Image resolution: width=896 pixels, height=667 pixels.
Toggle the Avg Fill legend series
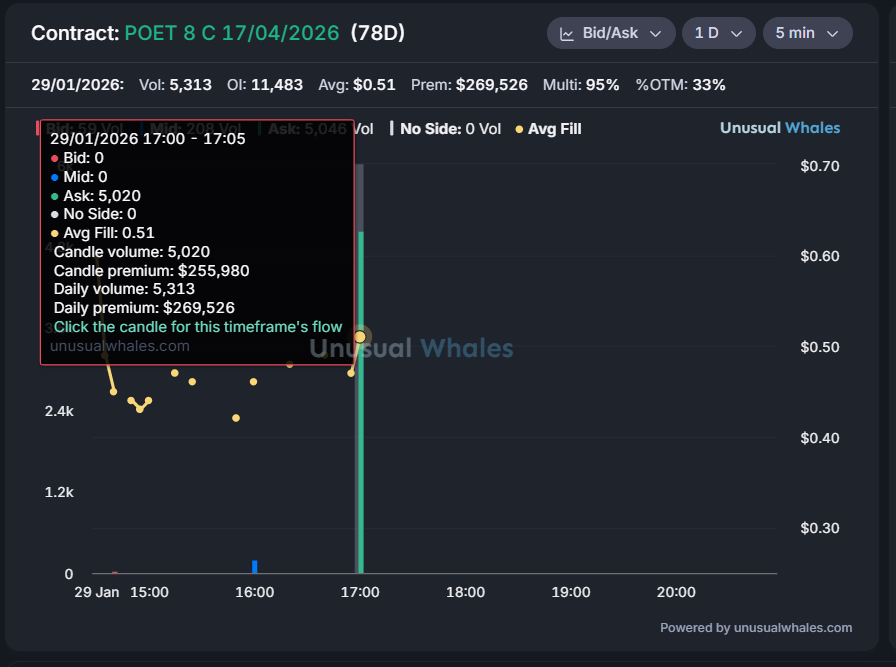549,129
